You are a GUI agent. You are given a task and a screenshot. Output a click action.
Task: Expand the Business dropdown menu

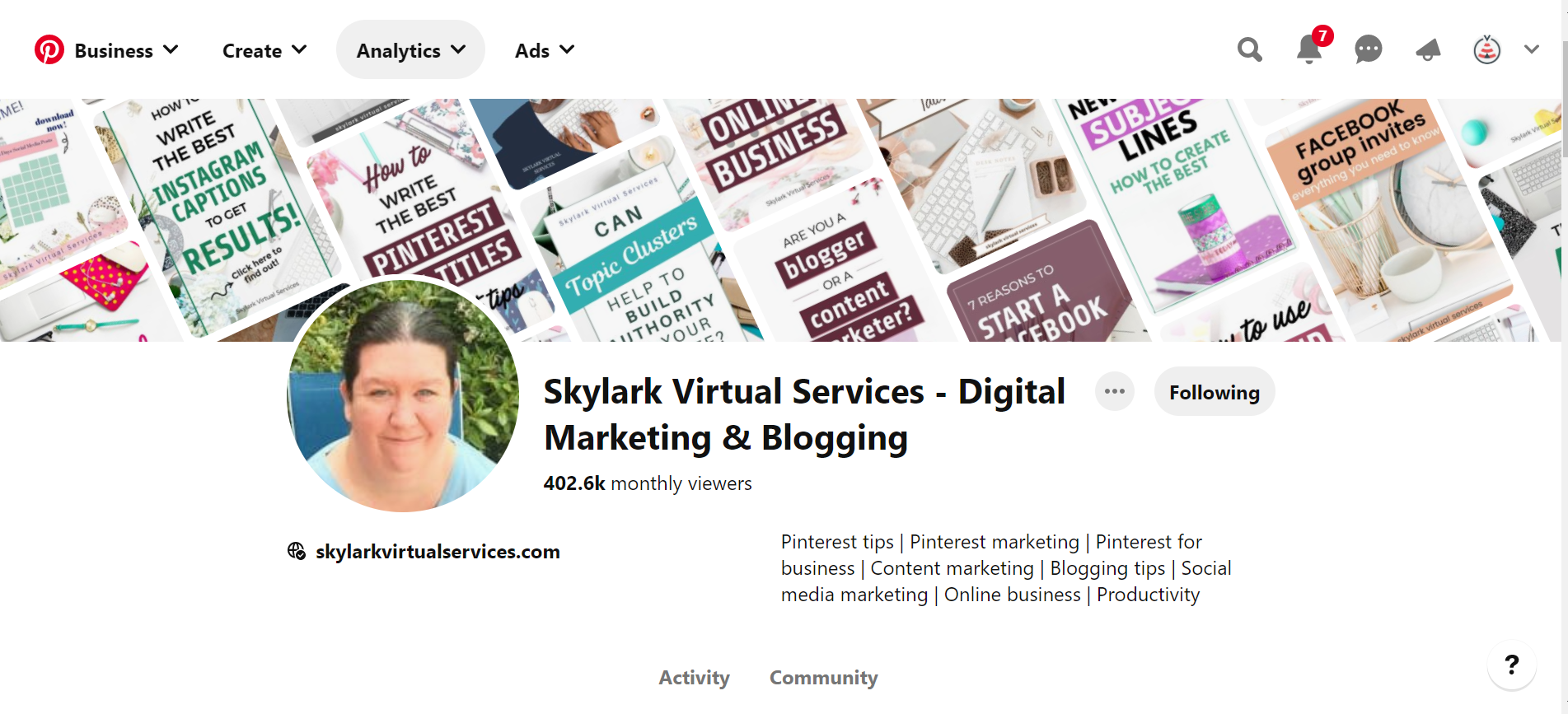126,50
